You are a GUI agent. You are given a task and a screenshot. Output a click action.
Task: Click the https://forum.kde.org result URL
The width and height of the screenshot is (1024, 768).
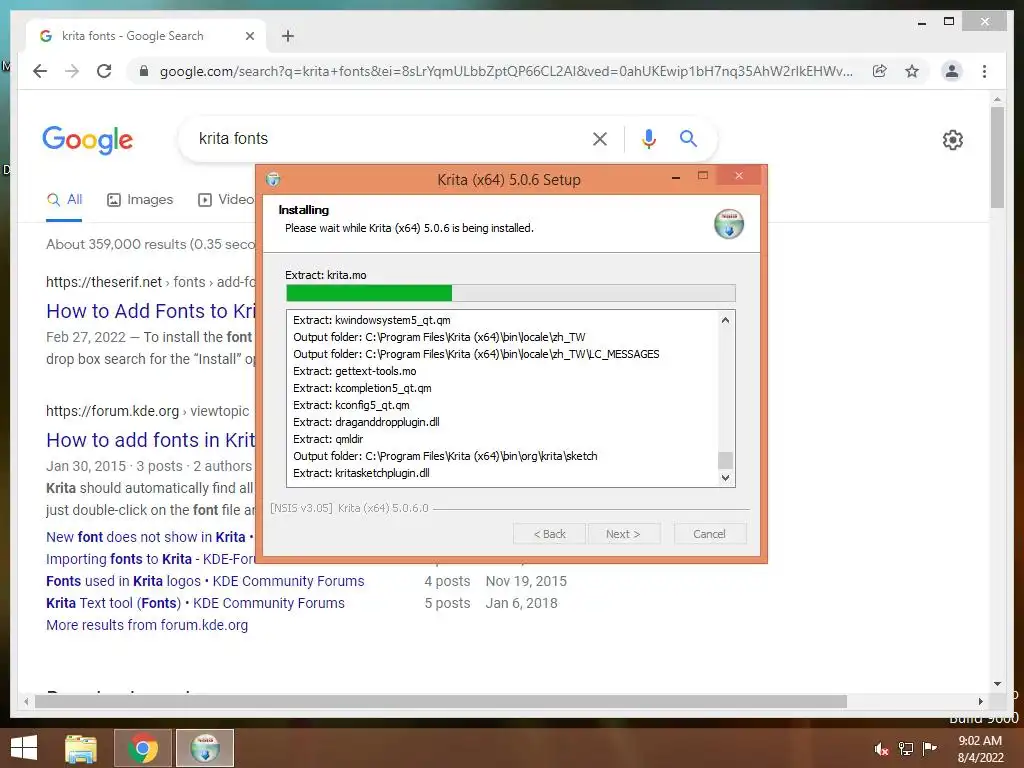click(148, 411)
